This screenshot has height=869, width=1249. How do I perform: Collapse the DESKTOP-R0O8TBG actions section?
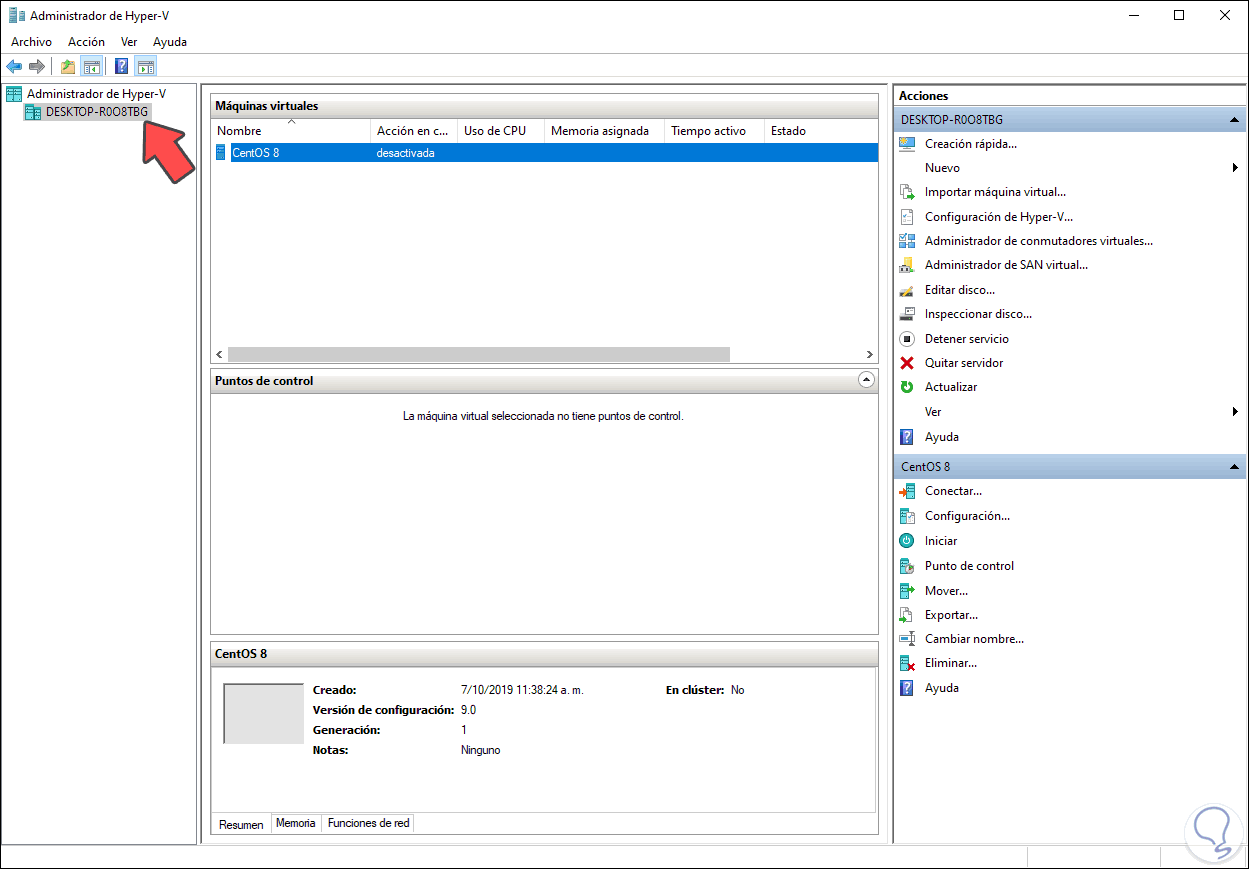[1234, 120]
